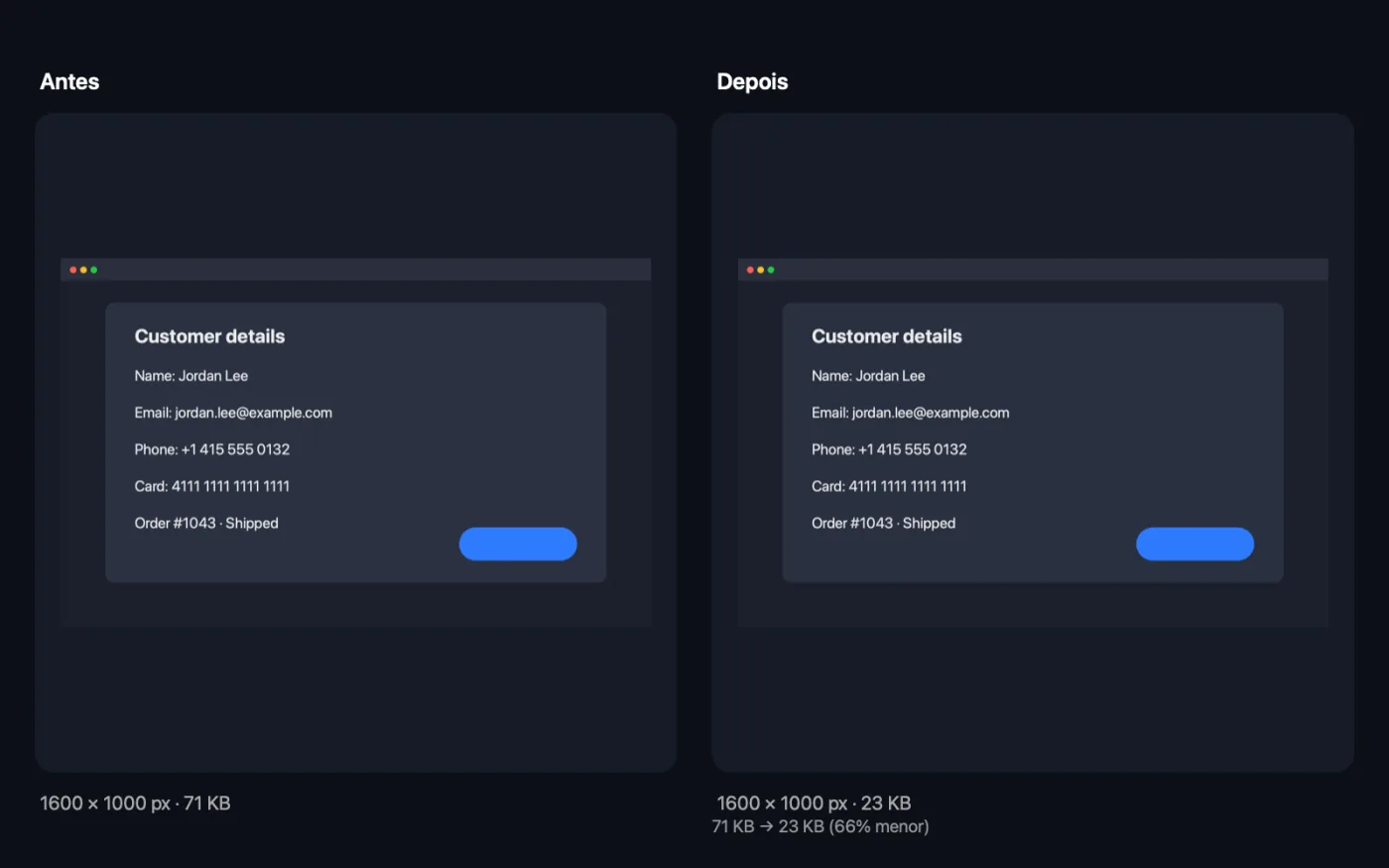This screenshot has height=868, width=1389.
Task: Click "Name: Jordan Lee" in the Antes preview
Action: coord(191,376)
